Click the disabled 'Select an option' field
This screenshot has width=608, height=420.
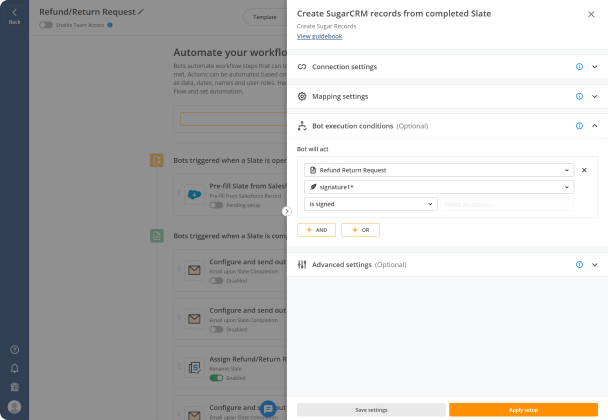point(507,204)
